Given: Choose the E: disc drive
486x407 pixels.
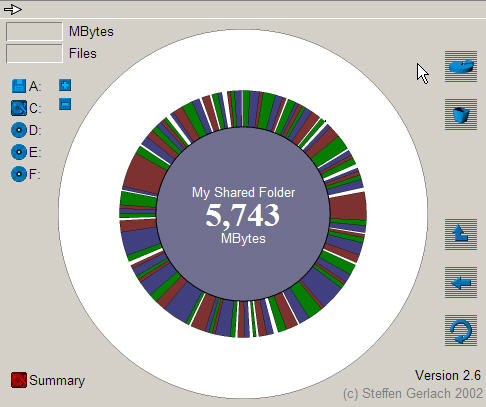Looking at the screenshot, I should [19, 152].
